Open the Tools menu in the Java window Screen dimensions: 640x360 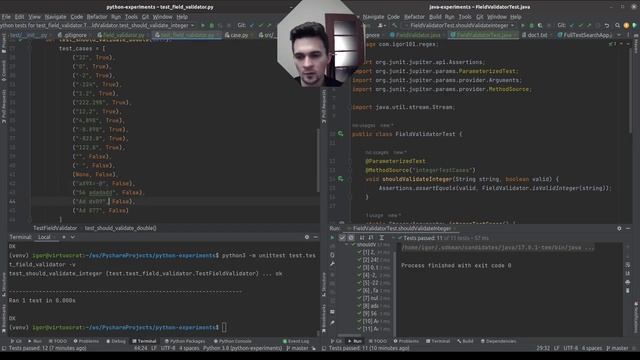pyautogui.click(x=465, y=17)
